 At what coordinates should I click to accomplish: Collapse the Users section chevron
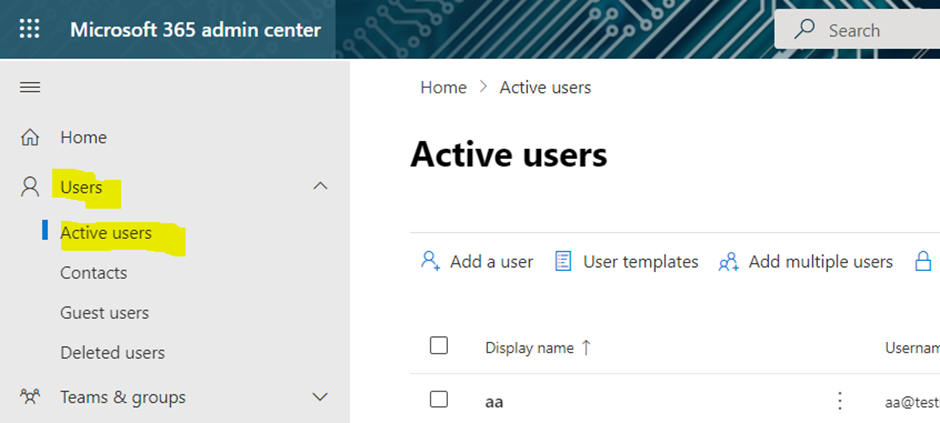pos(321,186)
